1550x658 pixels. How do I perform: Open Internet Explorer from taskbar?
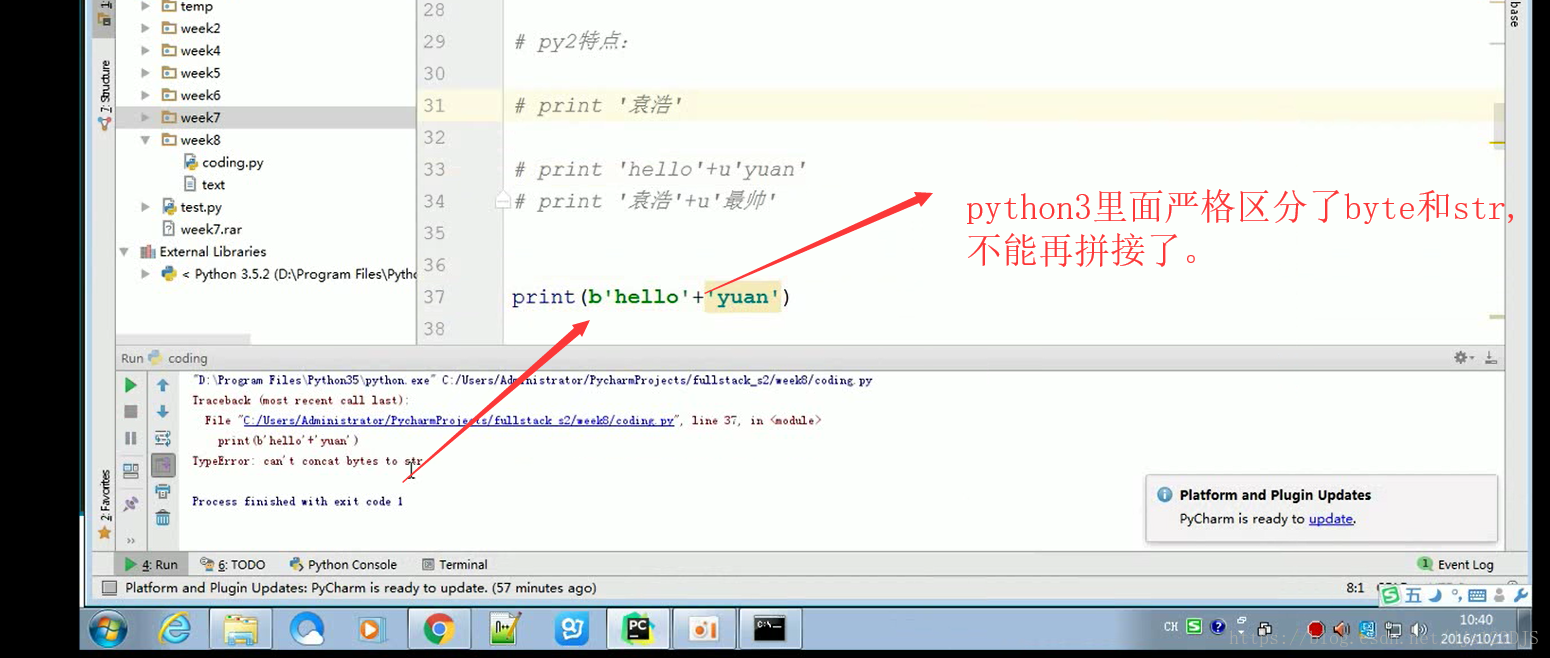pyautogui.click(x=177, y=629)
